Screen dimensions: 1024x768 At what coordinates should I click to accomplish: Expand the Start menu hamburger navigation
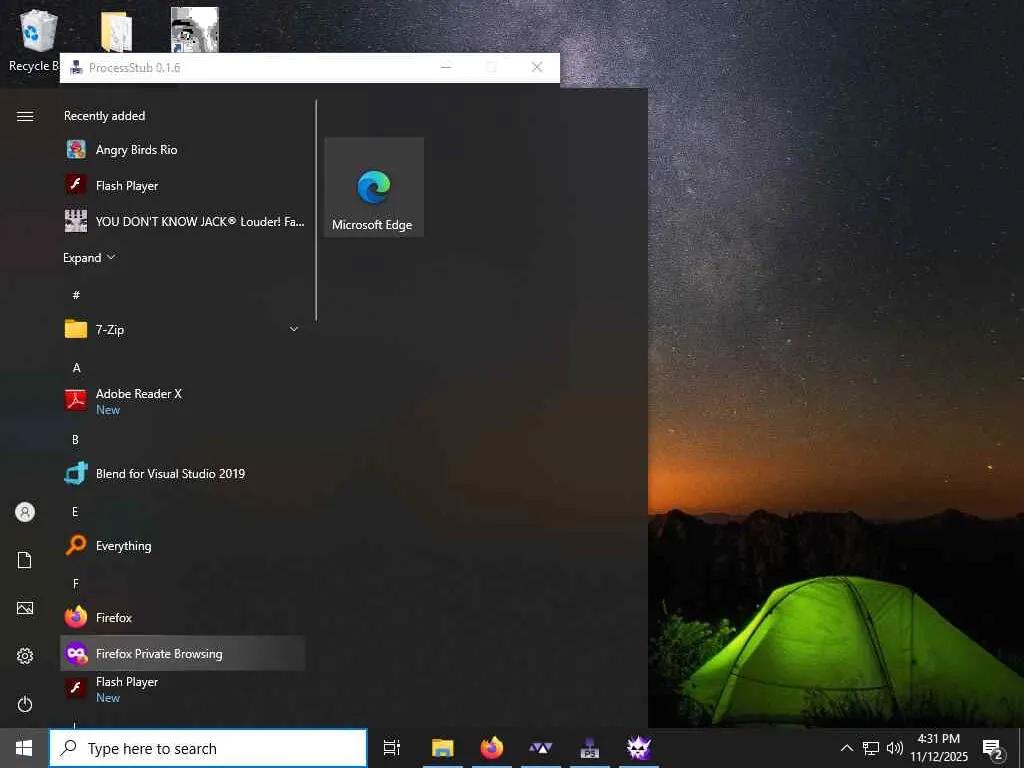coord(25,116)
